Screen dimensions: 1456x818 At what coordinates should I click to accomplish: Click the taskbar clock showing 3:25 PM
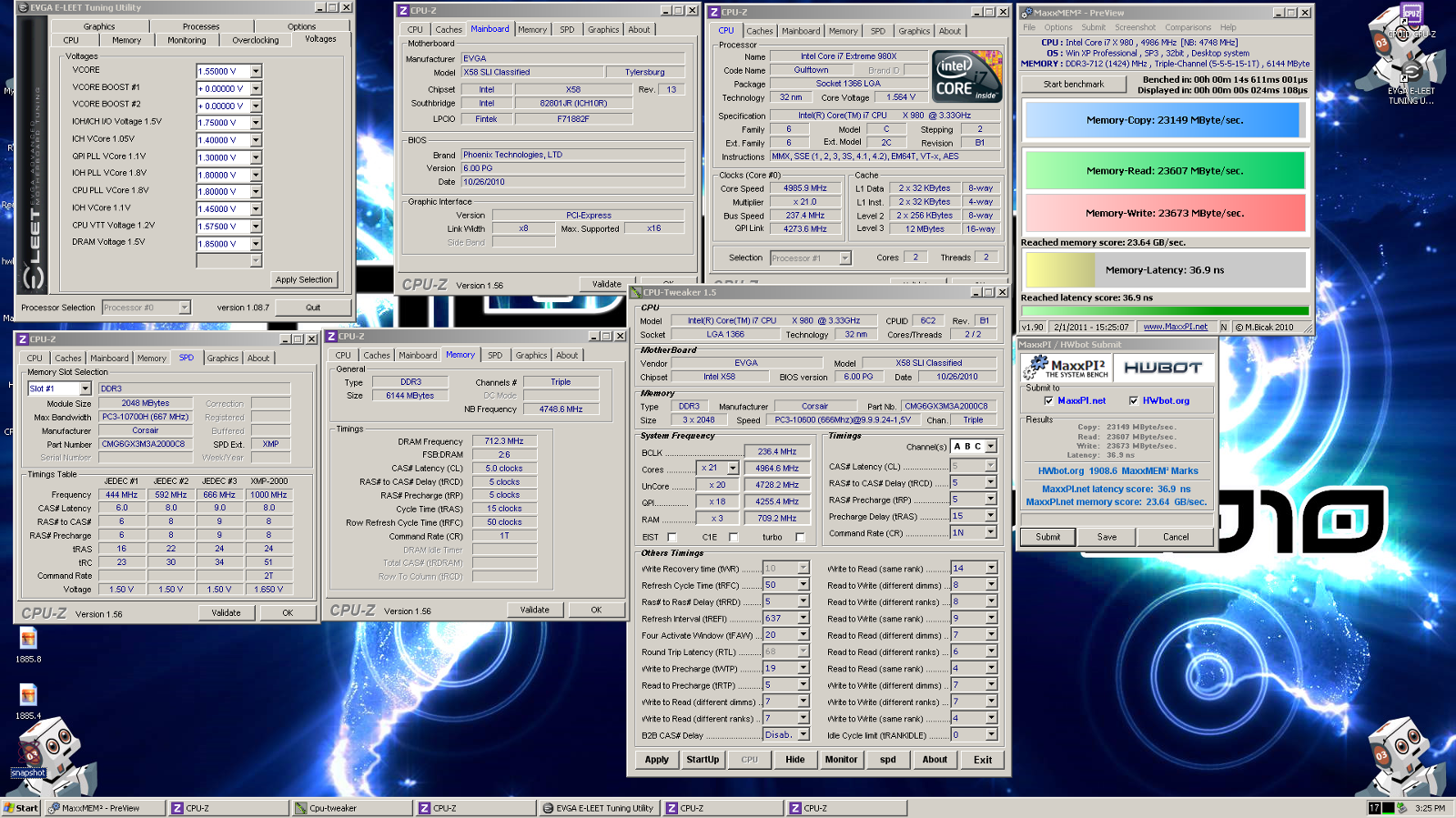point(1430,808)
